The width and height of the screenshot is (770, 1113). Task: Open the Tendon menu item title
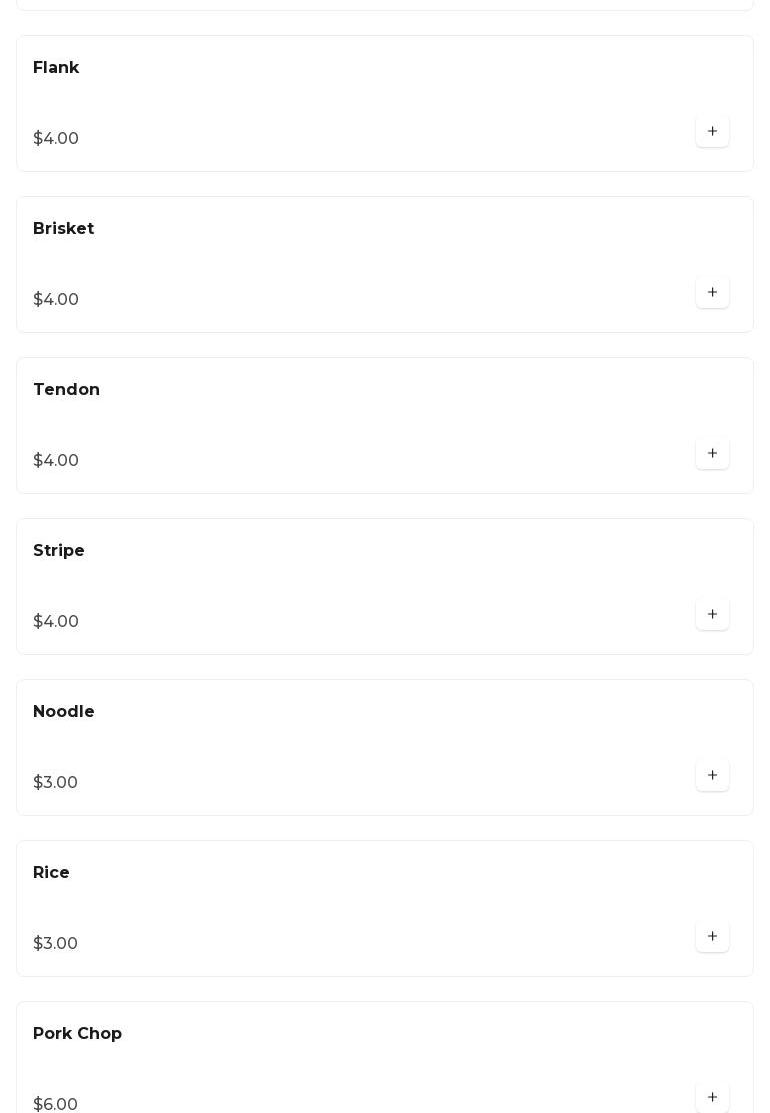66,390
